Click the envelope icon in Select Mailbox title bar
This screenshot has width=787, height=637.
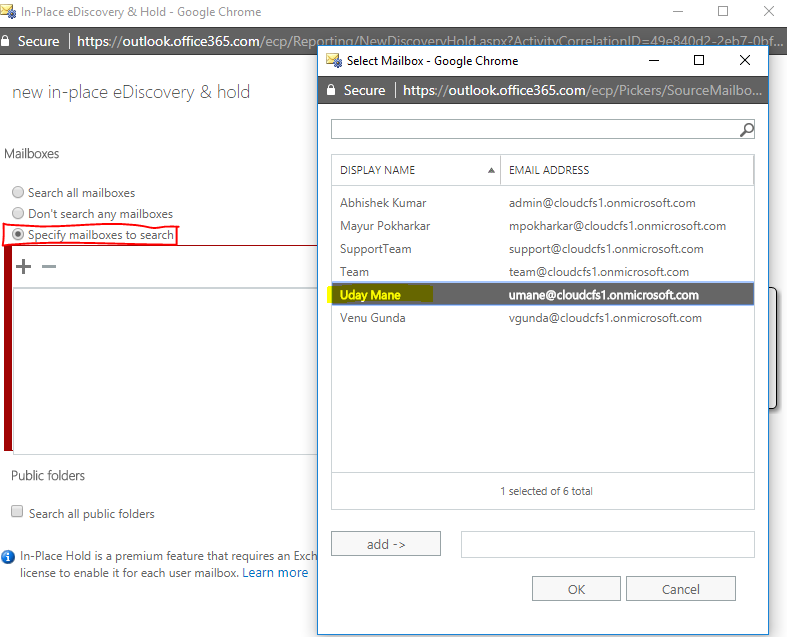(x=333, y=60)
